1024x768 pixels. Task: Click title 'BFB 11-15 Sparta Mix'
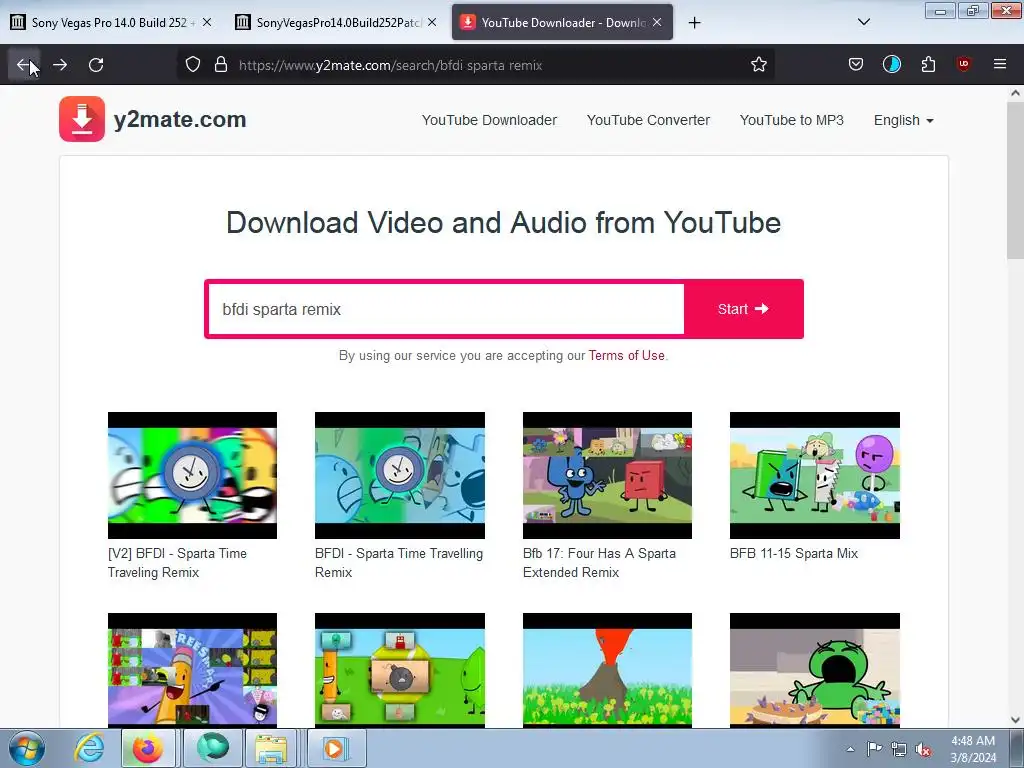793,553
